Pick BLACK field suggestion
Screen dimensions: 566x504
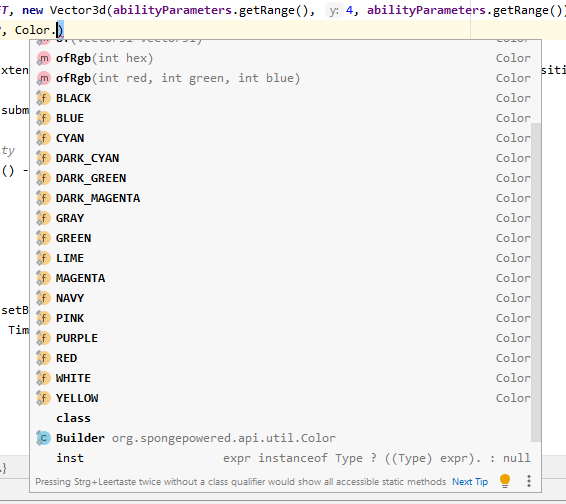[283, 98]
